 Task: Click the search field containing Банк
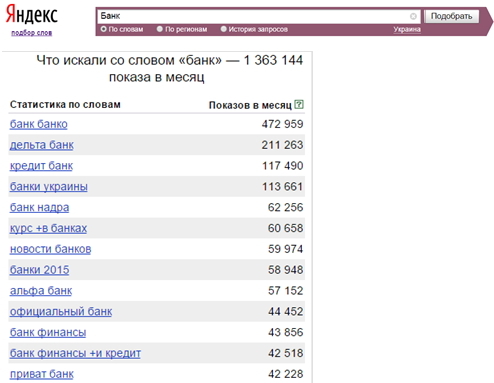pyautogui.click(x=259, y=16)
